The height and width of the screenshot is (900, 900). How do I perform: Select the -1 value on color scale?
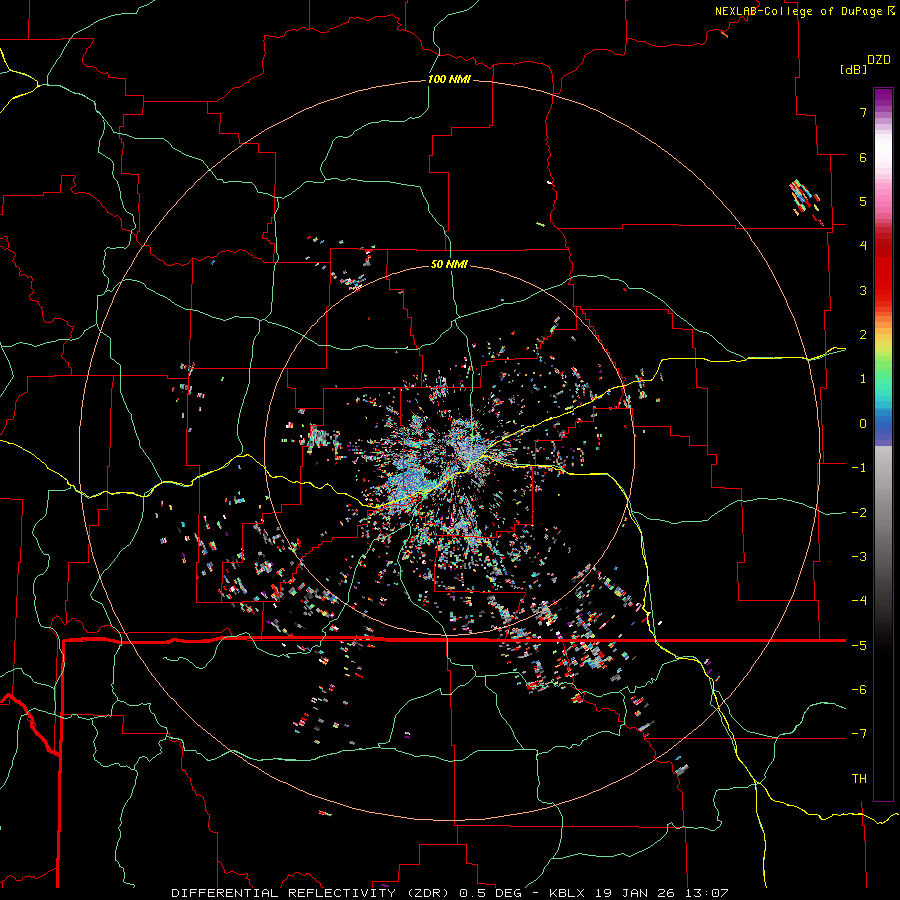tap(859, 468)
